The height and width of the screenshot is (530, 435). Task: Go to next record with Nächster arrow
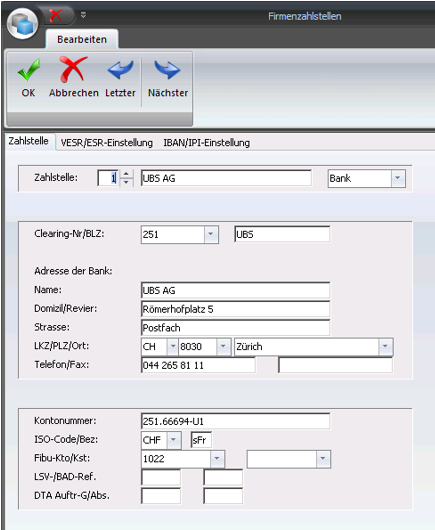167,70
